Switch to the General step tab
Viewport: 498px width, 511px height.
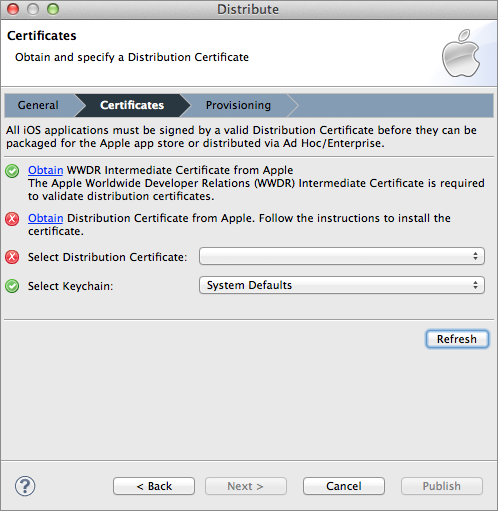pos(38,105)
